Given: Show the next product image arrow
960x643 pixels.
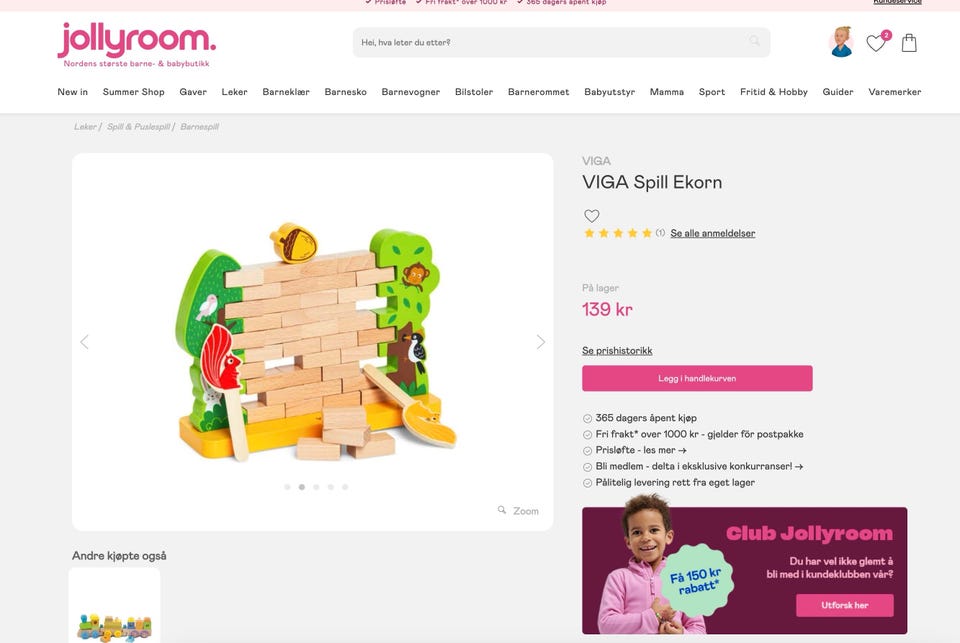Looking at the screenshot, I should tap(541, 342).
